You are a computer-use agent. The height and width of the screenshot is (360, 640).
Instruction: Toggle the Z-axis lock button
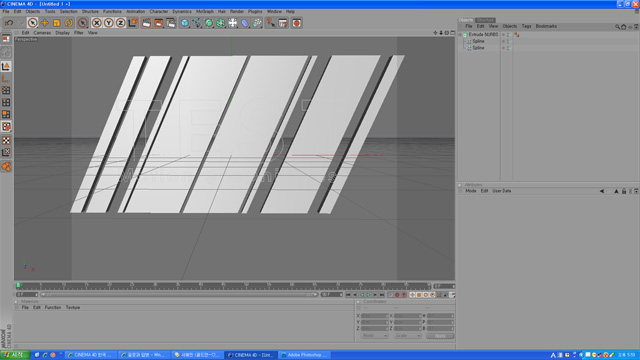[x=120, y=23]
